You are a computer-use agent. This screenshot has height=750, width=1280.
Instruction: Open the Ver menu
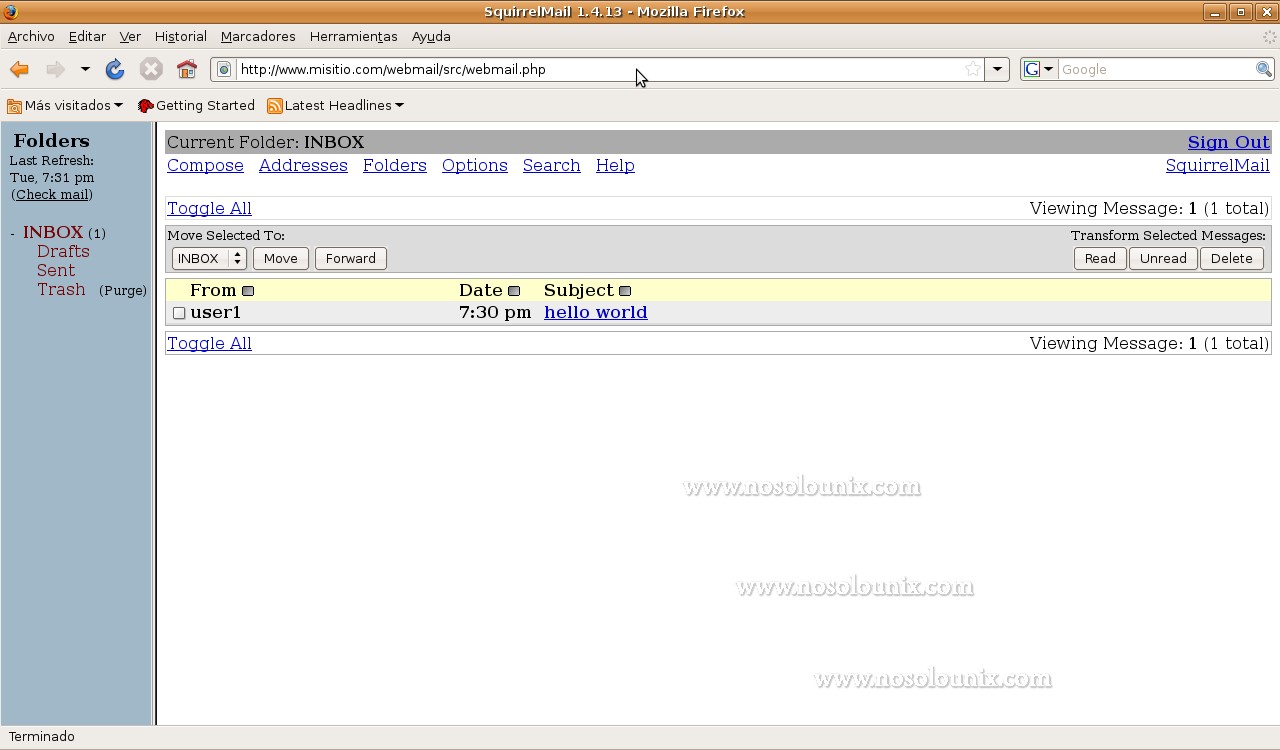click(130, 36)
